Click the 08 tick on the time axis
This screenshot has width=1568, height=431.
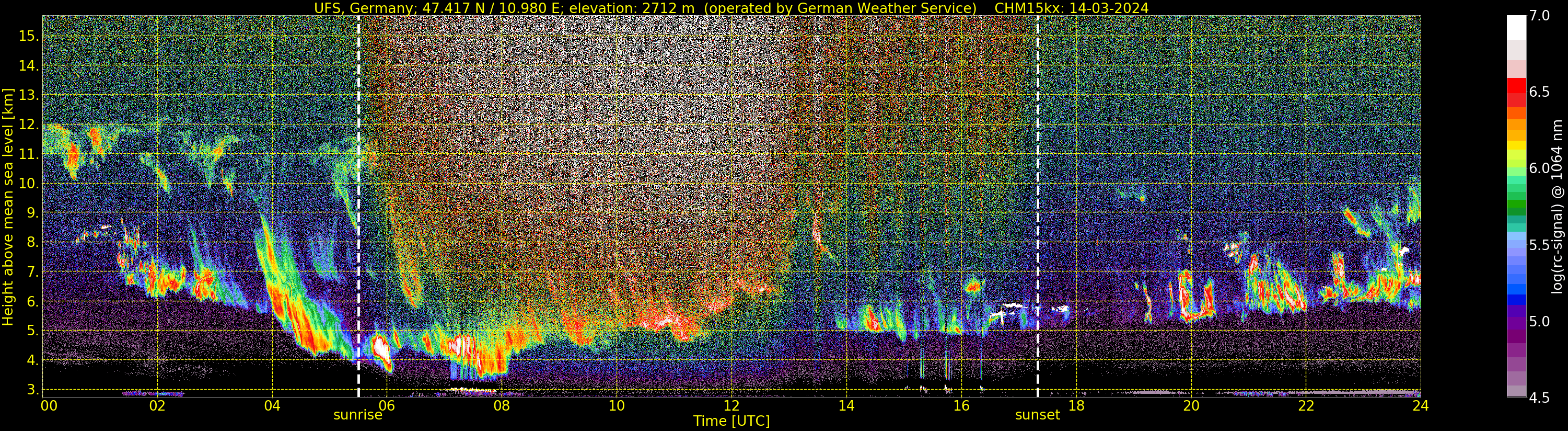coord(502,405)
